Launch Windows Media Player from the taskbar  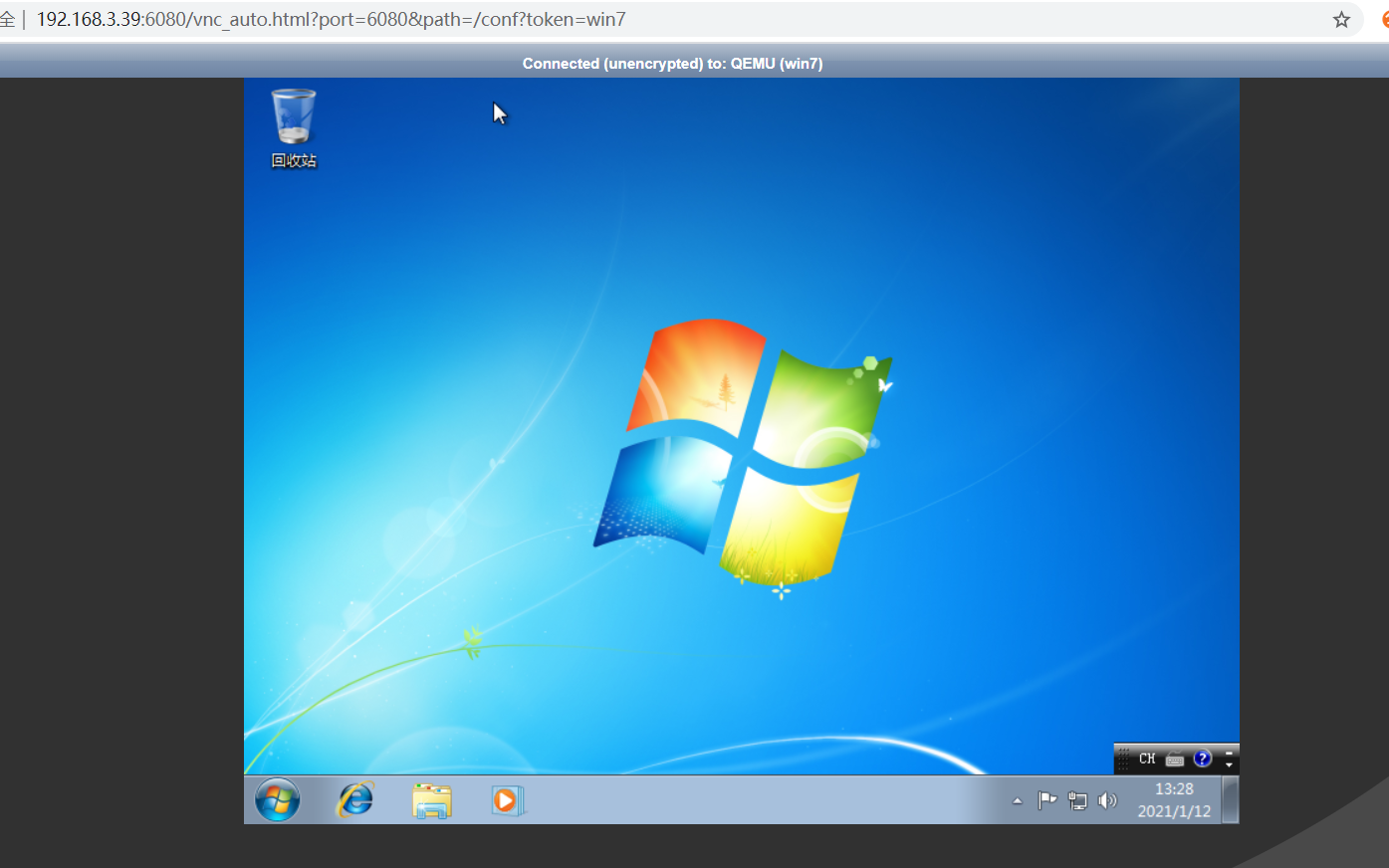508,800
